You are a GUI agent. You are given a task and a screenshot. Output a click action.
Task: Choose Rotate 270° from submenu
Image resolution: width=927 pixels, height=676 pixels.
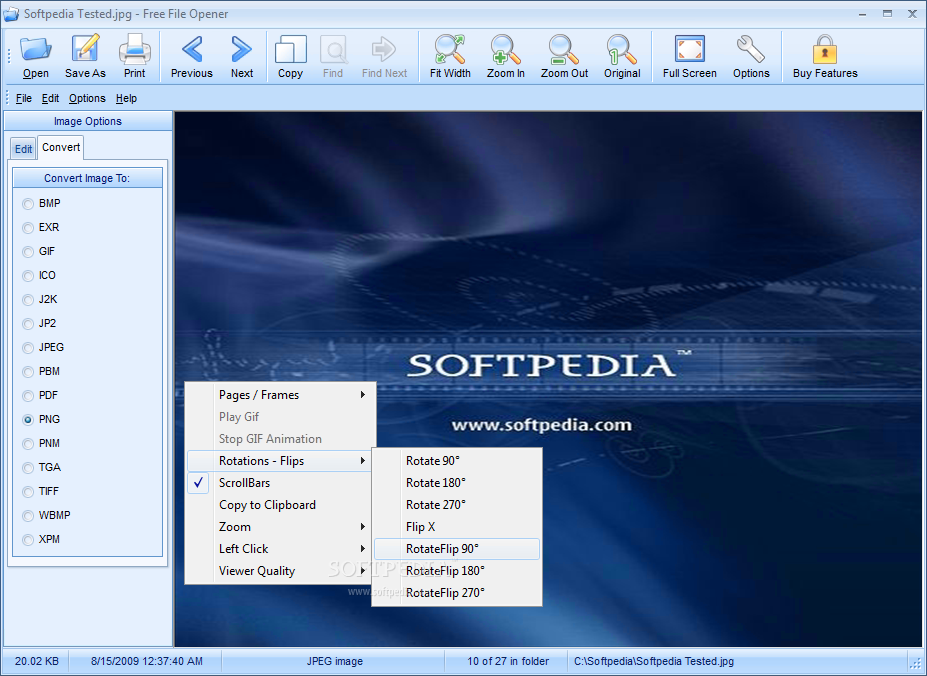pos(457,504)
